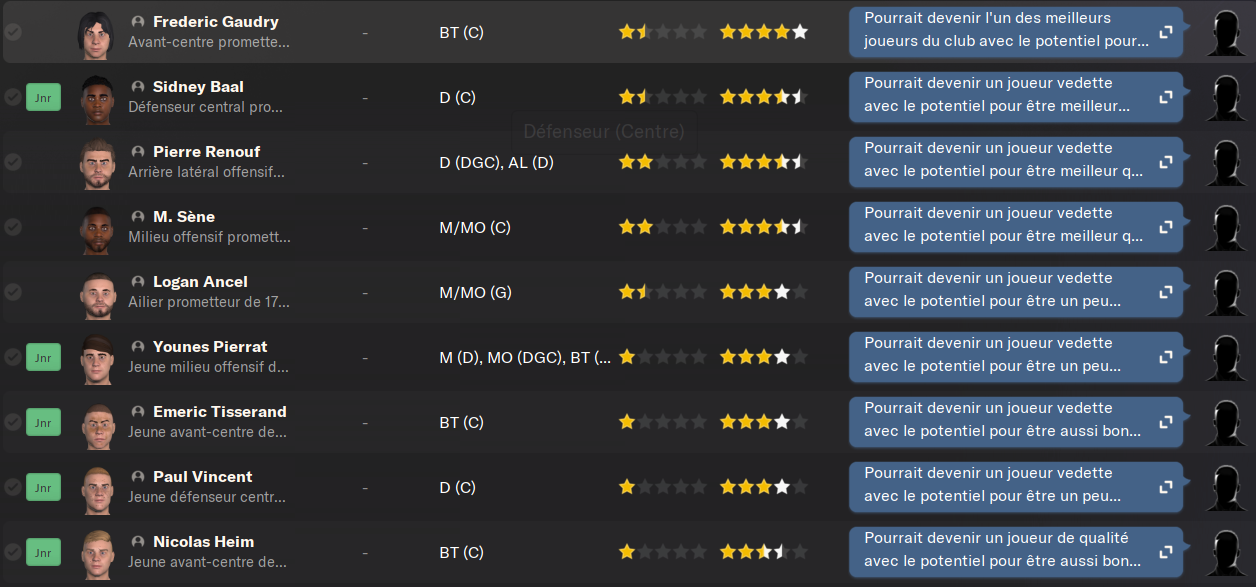Click the scout silhouette icon in Nicolas Heim's row
Screen dimensions: 1256x587
pyautogui.click(x=1226, y=552)
